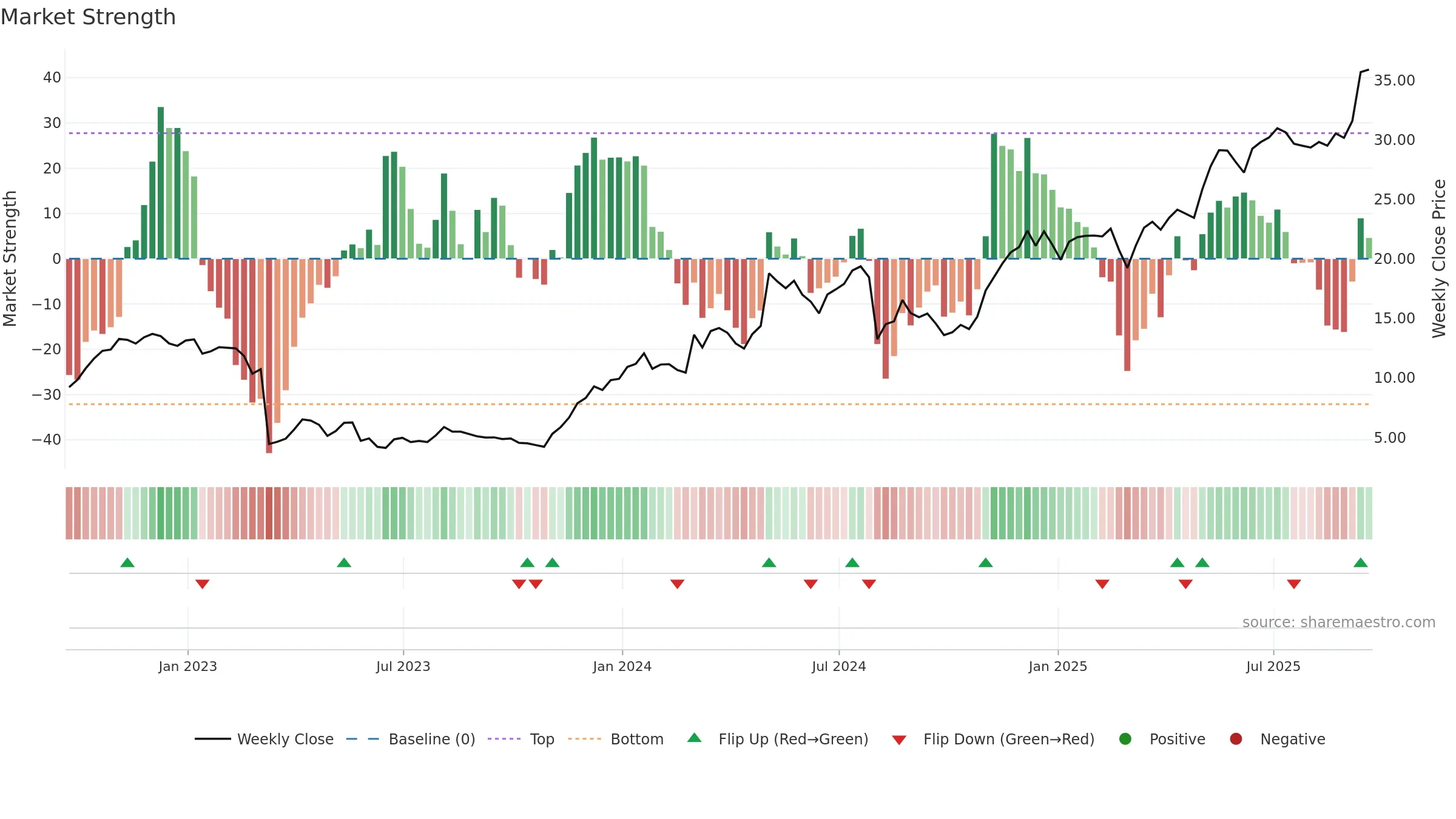
Task: Click the Jan 2024 x-axis label
Action: (x=622, y=666)
